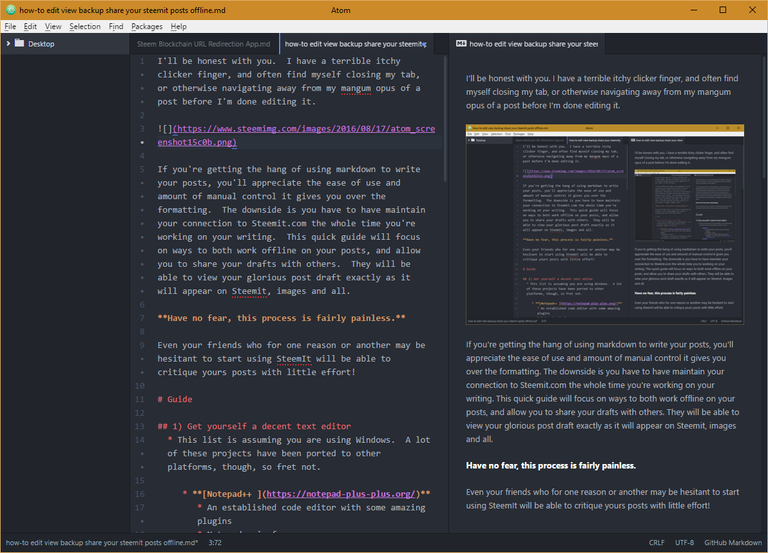The width and height of the screenshot is (768, 553).
Task: Click the screenshot thumbnail in the preview pane
Action: [x=604, y=224]
